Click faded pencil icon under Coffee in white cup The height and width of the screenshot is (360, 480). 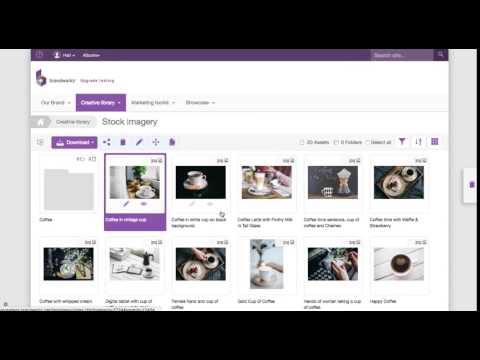coord(192,204)
